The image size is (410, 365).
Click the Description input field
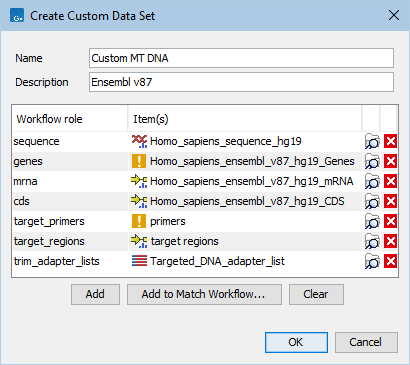pyautogui.click(x=241, y=82)
